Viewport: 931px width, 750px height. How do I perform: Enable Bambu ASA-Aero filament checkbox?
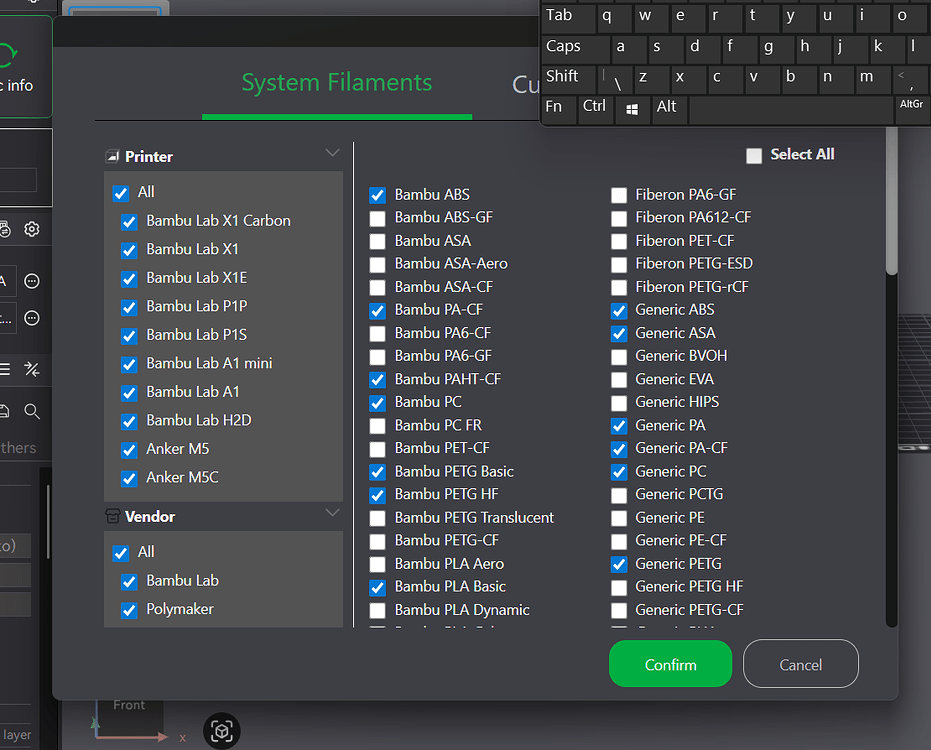(377, 264)
